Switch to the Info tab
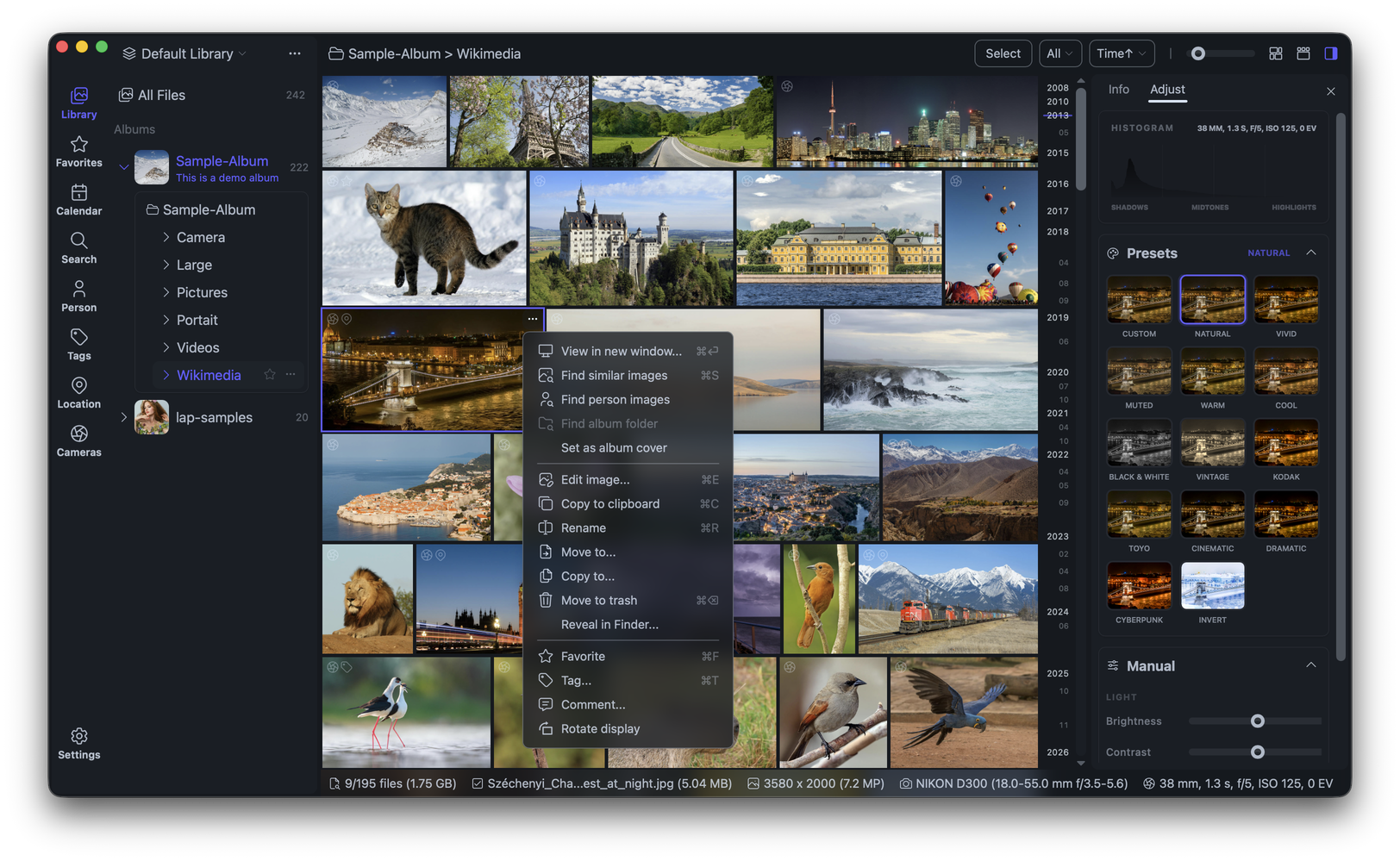Viewport: 1400px width, 861px height. (1118, 89)
